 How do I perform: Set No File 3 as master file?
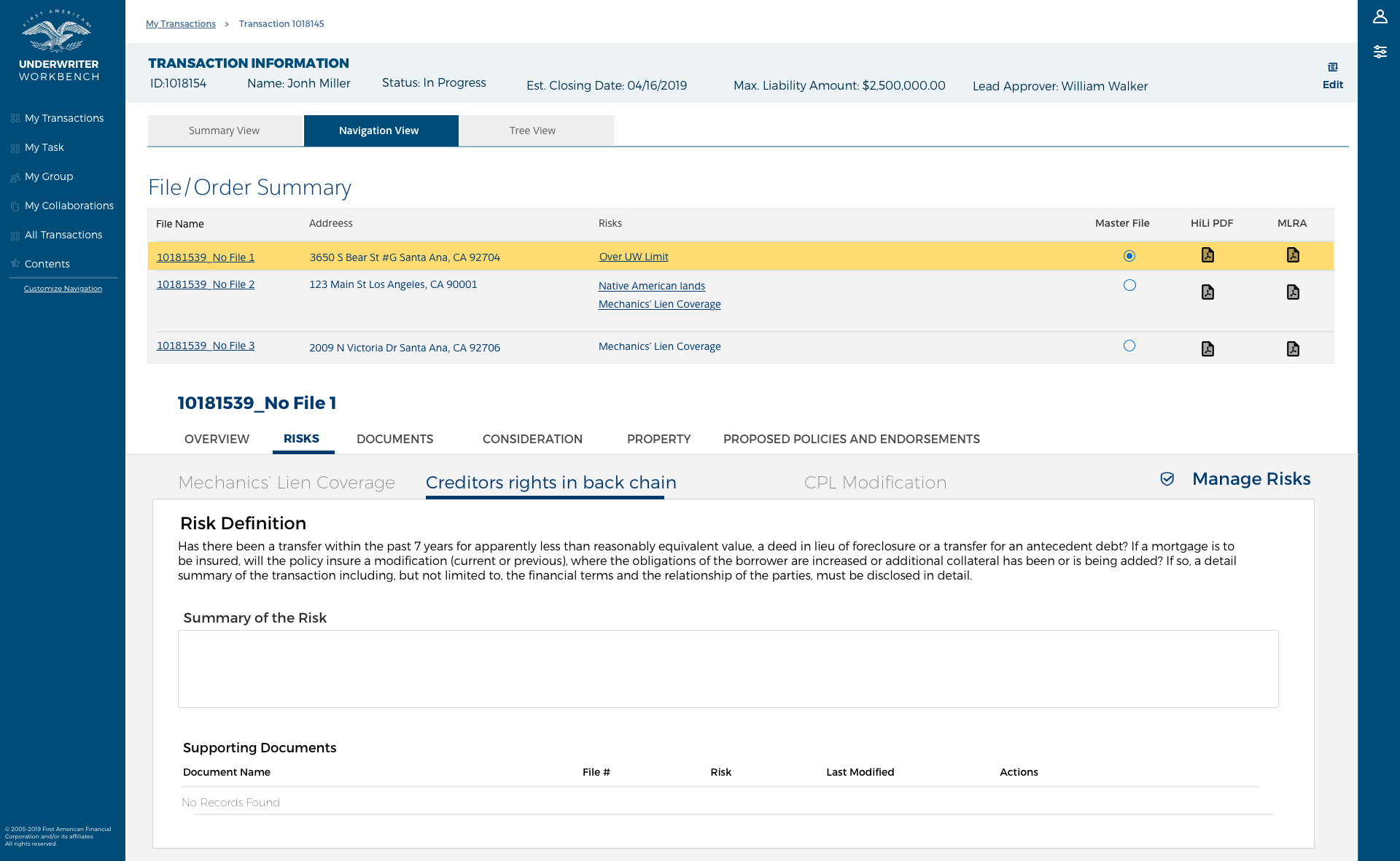coord(1129,346)
